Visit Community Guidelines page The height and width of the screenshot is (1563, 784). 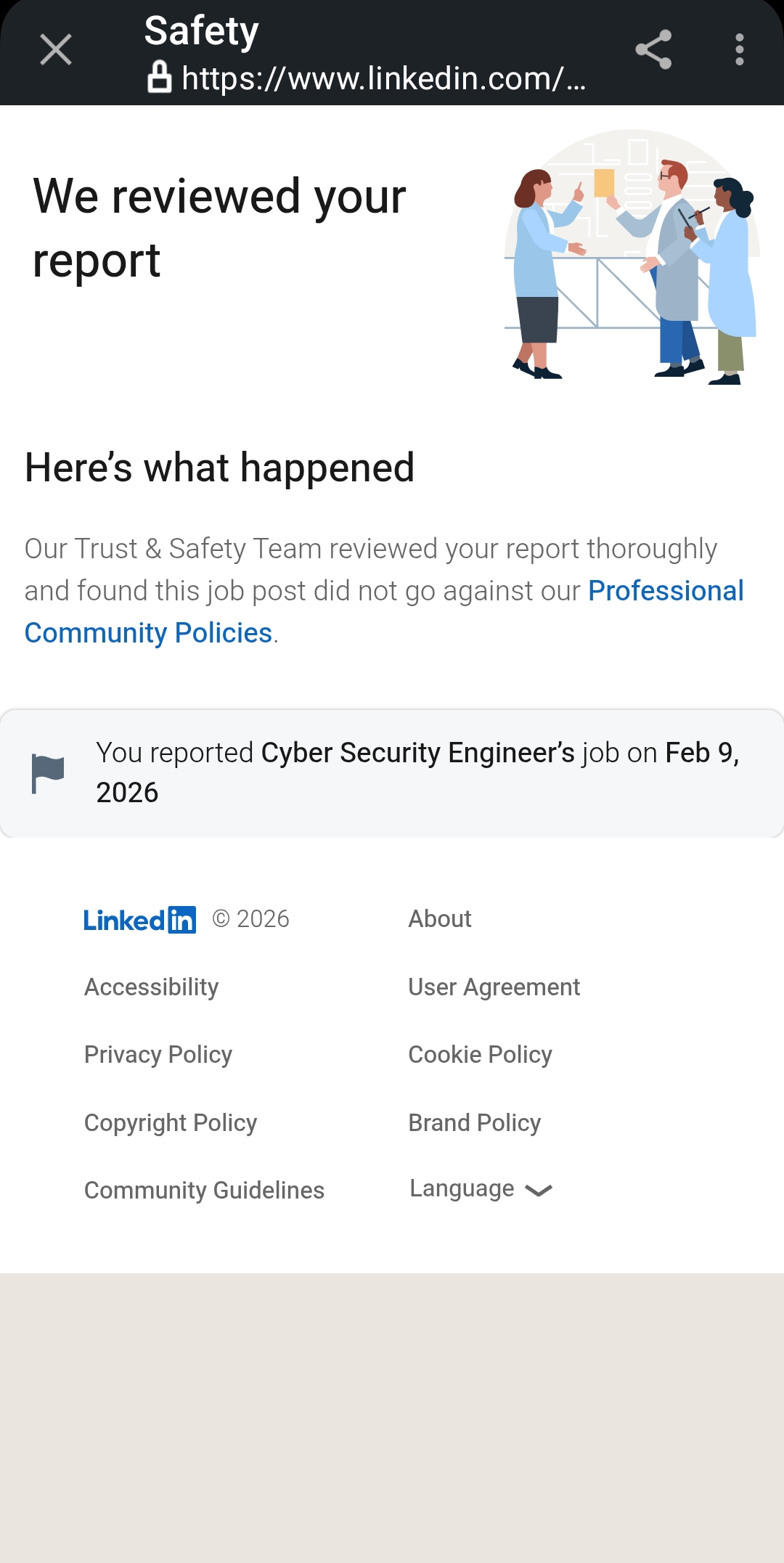coord(204,1191)
